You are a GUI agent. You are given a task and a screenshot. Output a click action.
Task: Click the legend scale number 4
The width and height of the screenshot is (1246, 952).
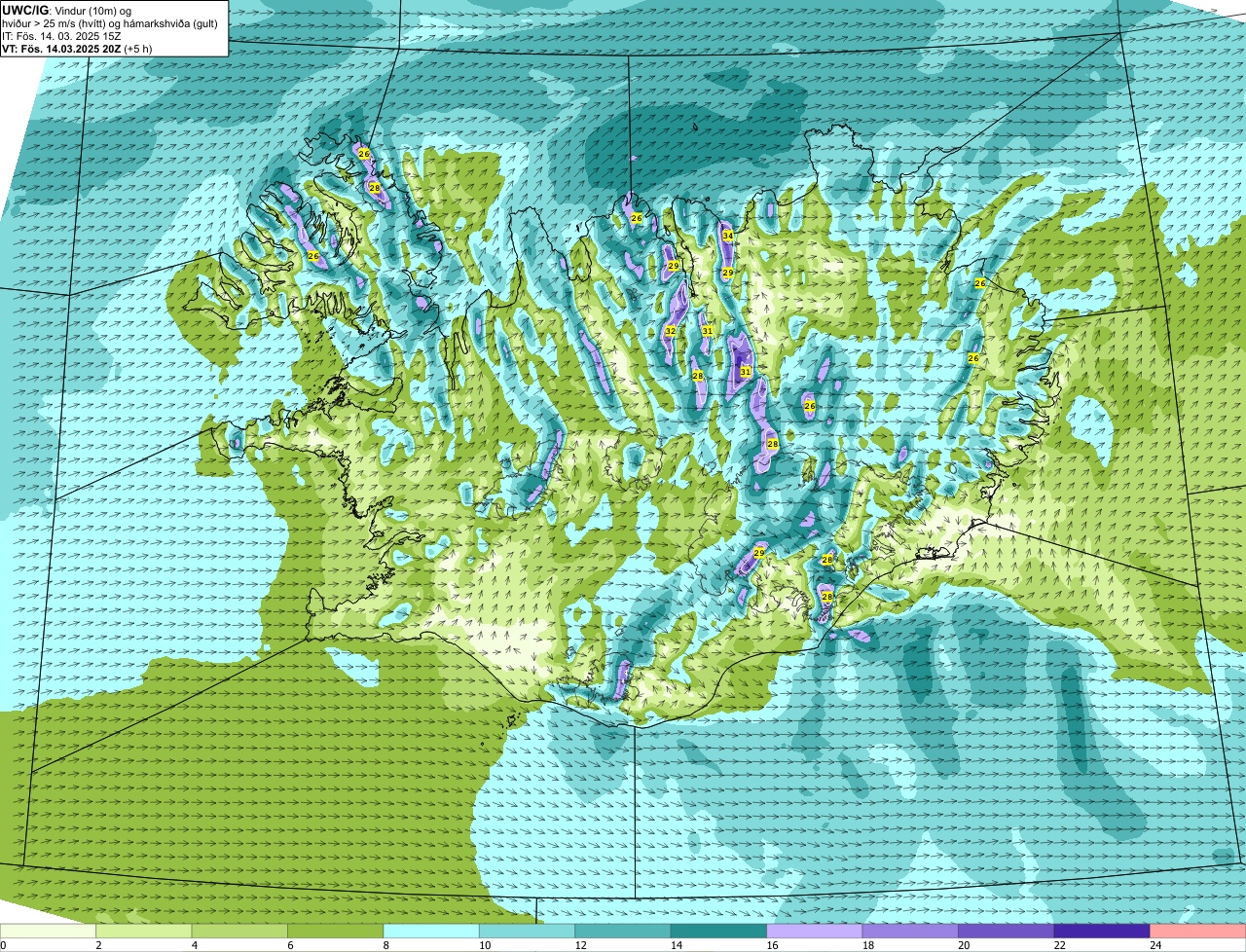tap(194, 945)
